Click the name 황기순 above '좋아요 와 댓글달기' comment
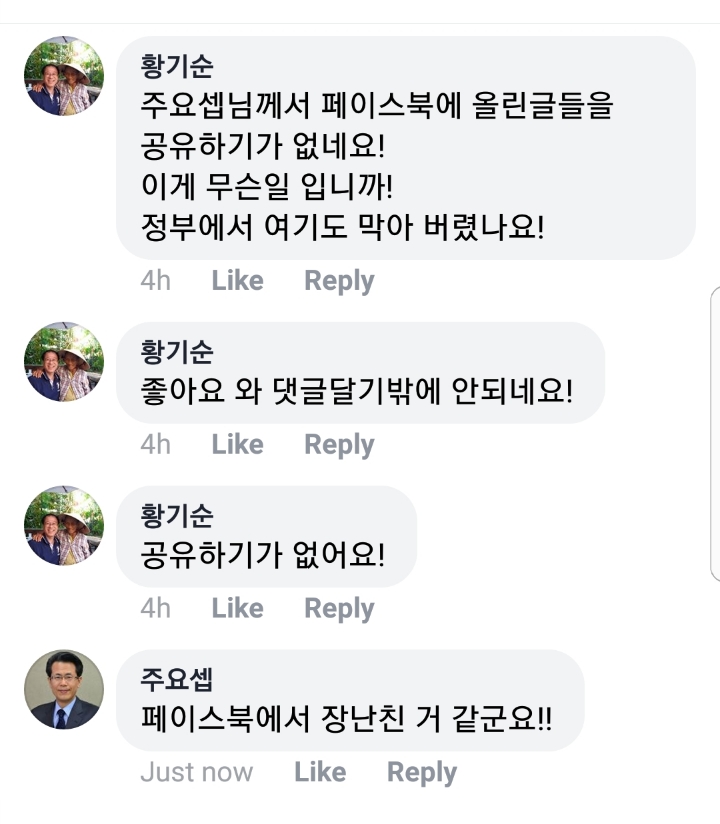Screen dimensions: 720x824 [x=177, y=352]
